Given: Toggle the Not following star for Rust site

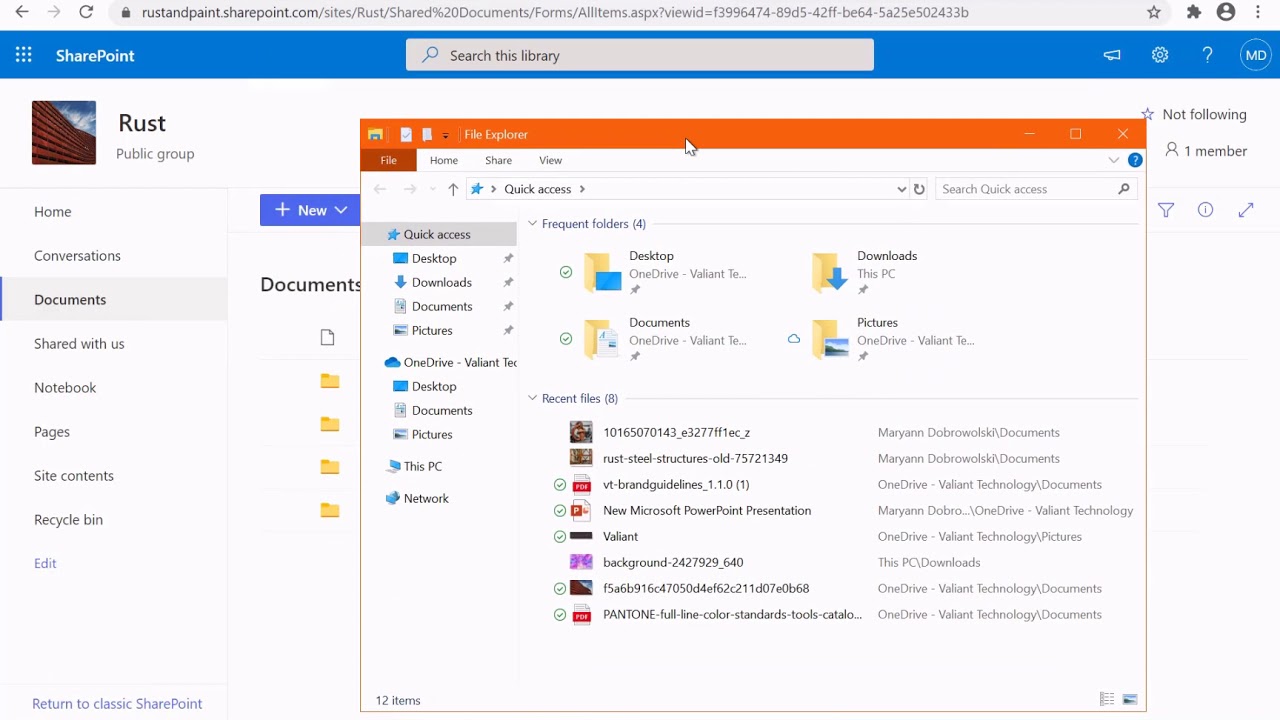Looking at the screenshot, I should (x=1147, y=114).
